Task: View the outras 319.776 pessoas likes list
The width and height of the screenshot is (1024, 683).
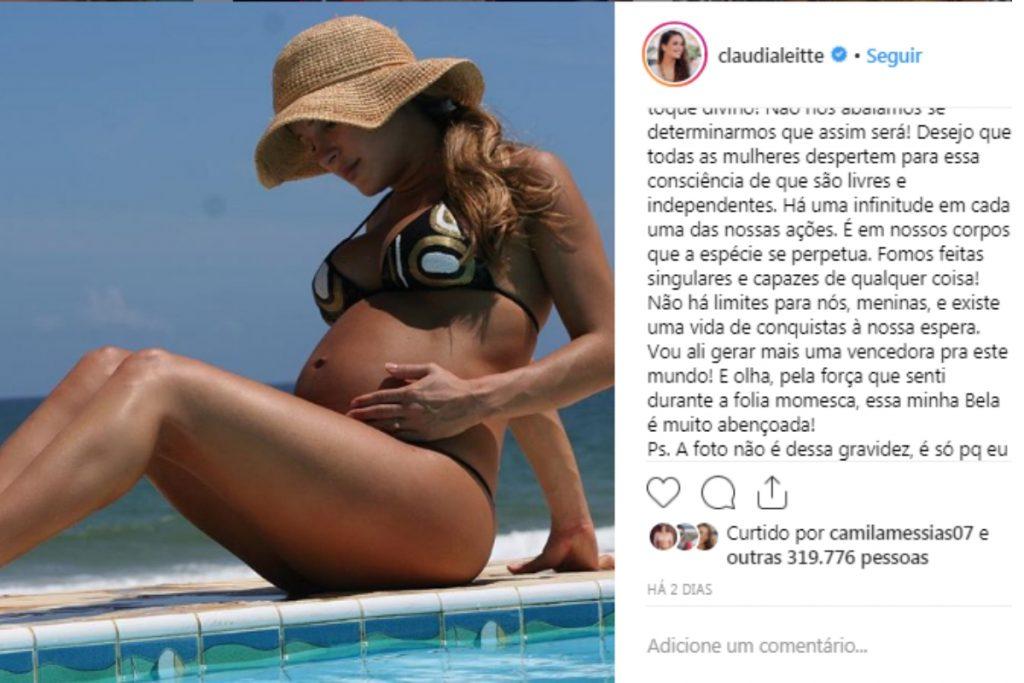Action: pos(827,558)
